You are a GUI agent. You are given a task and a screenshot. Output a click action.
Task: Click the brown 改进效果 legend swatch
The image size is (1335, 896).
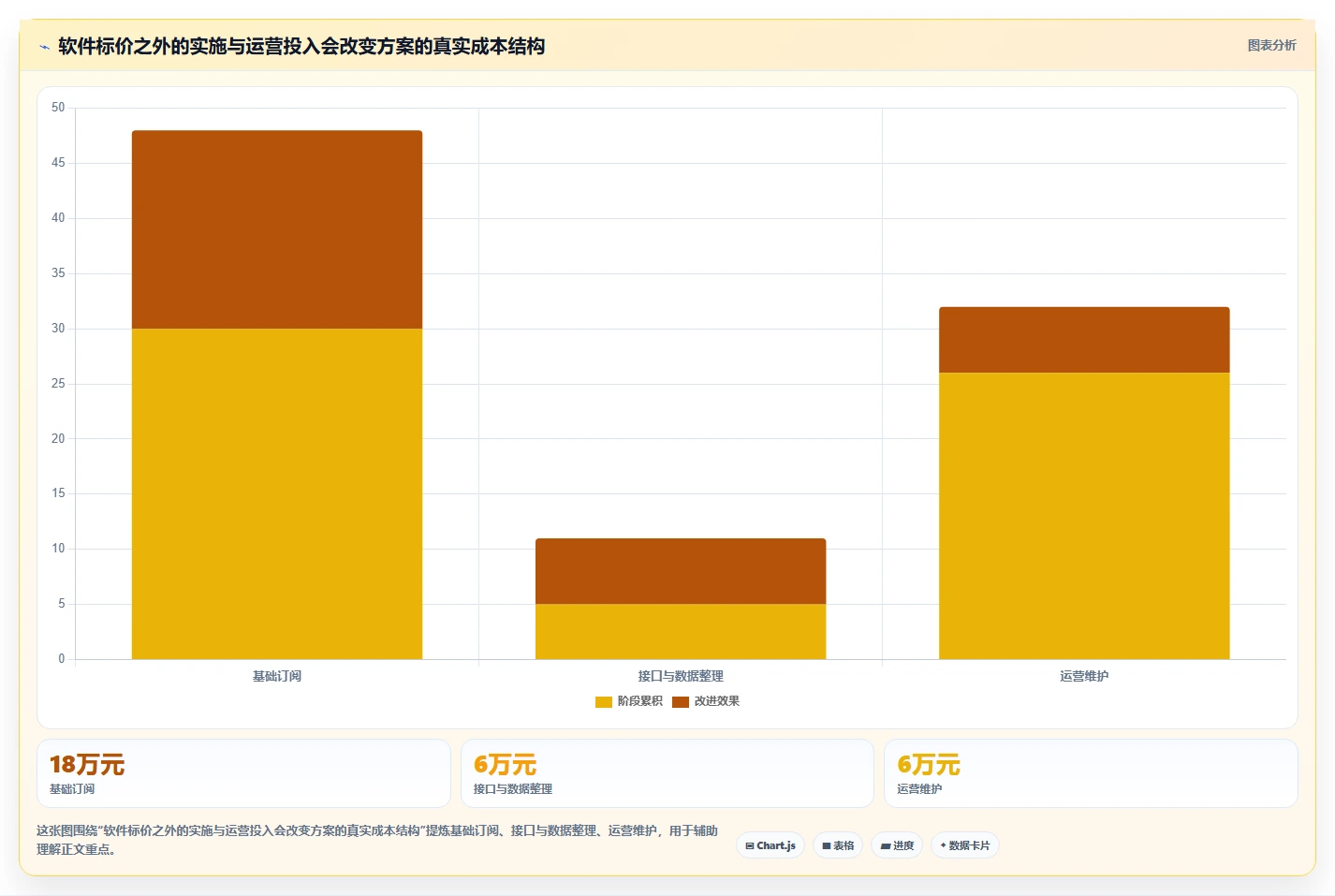pos(681,701)
